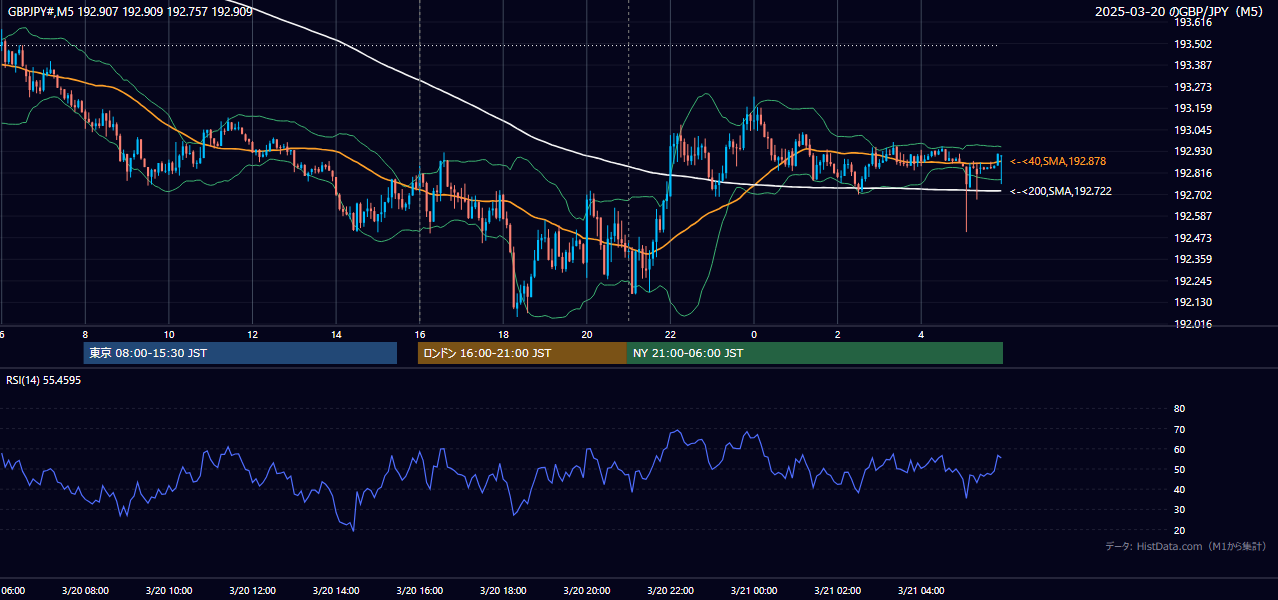The width and height of the screenshot is (1278, 600).
Task: Click the 3/20 14:00 time label
Action: [x=336, y=591]
